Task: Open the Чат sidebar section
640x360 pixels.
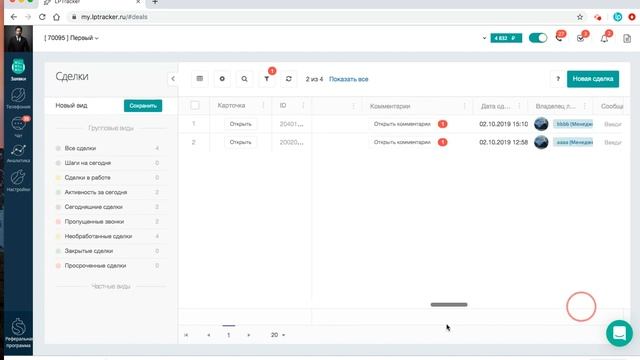Action: click(x=18, y=126)
